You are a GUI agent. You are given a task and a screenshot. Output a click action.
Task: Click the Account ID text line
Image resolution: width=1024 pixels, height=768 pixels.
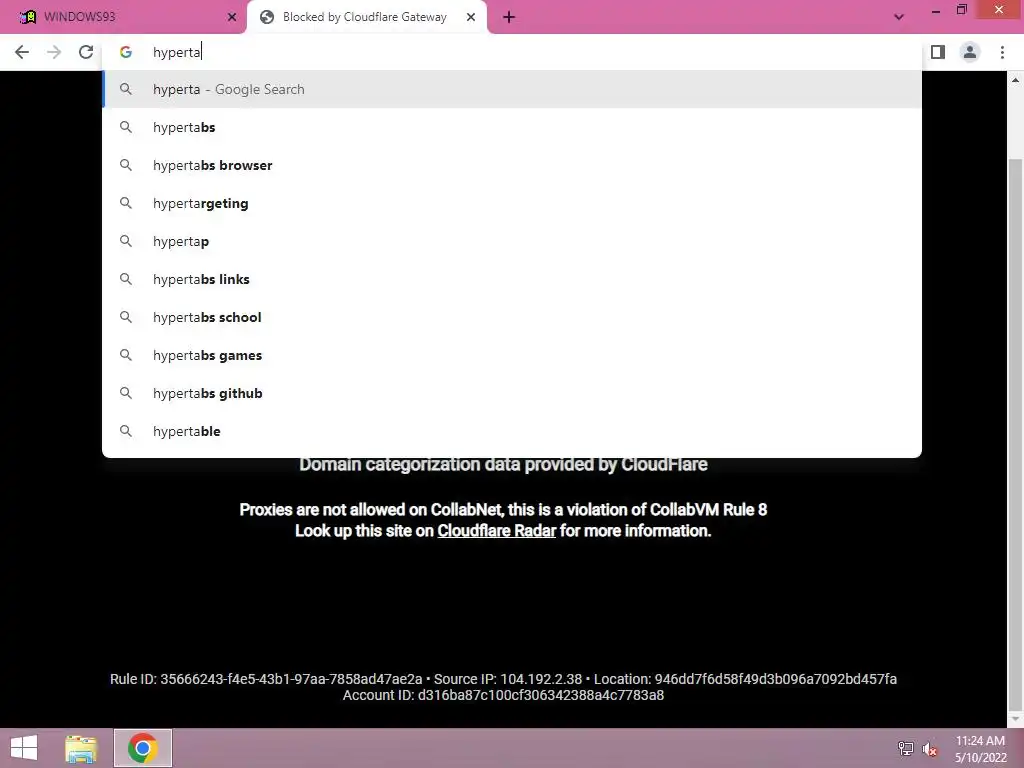pyautogui.click(x=503, y=696)
